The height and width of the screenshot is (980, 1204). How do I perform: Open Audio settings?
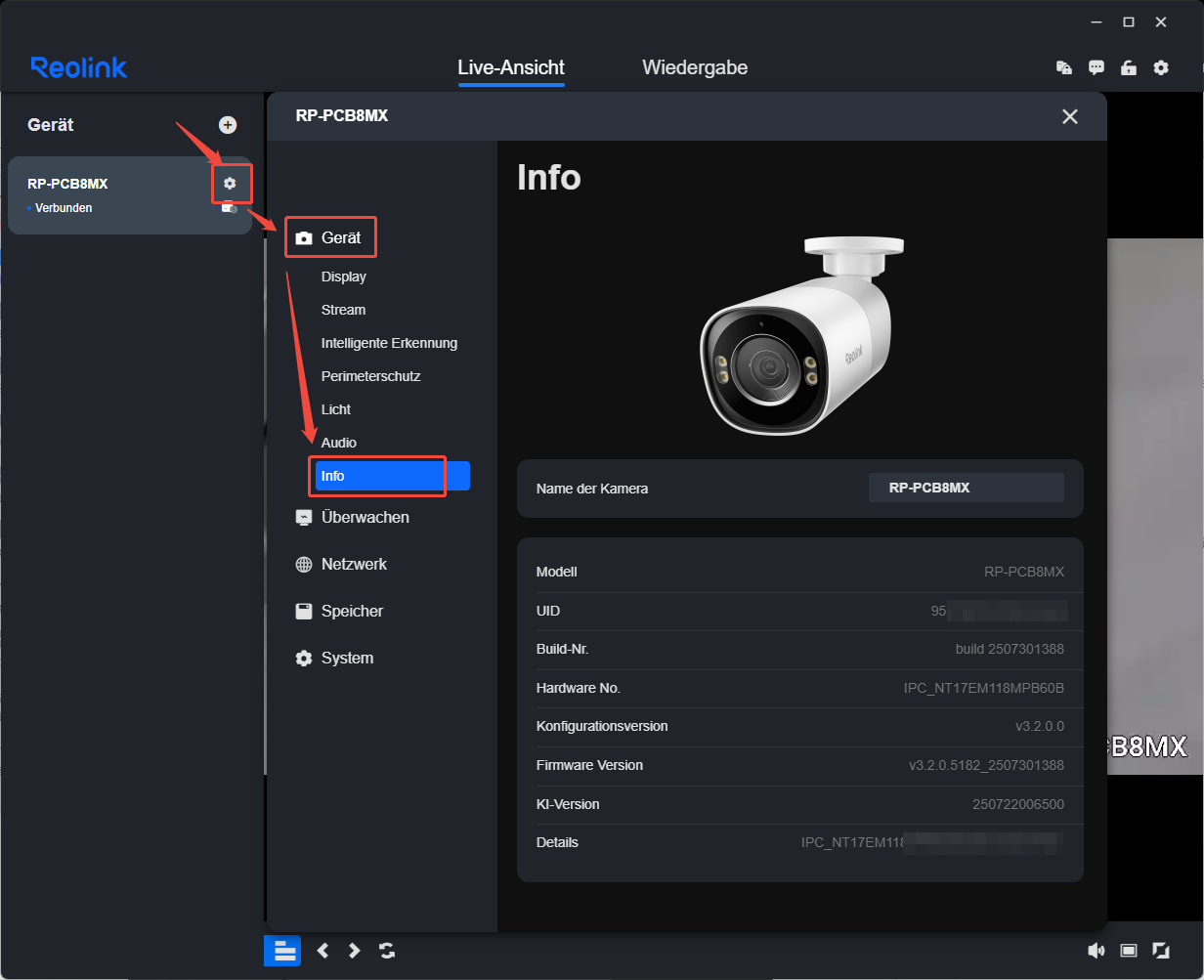pyautogui.click(x=339, y=443)
